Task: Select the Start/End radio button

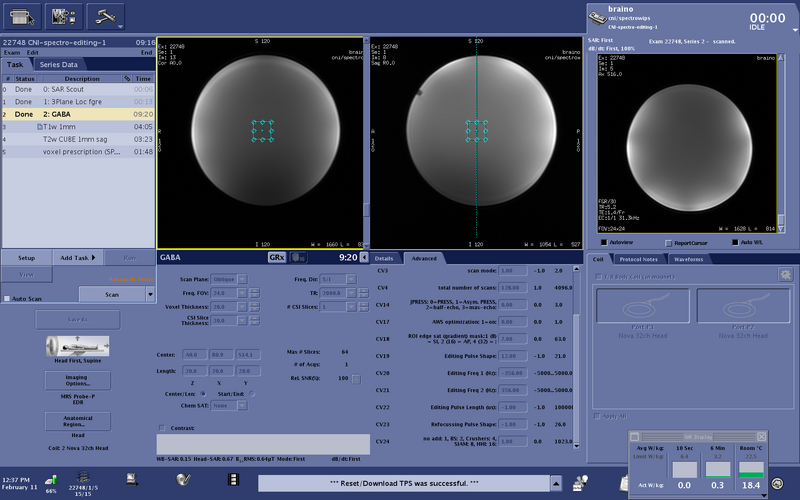Action: pyautogui.click(x=252, y=394)
